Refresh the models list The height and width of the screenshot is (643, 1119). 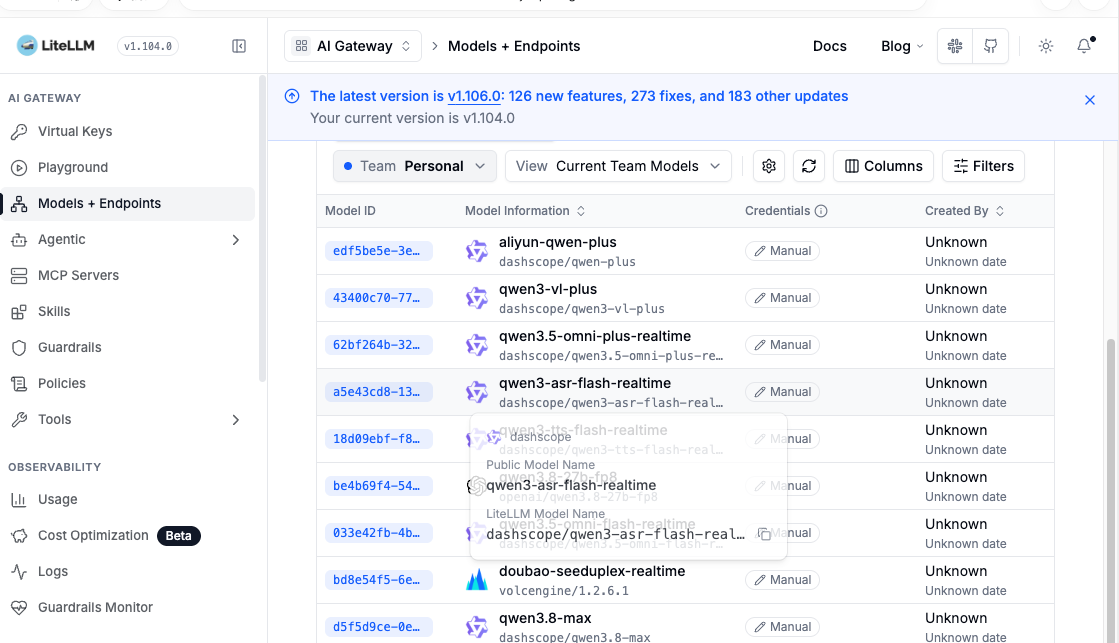pos(809,166)
